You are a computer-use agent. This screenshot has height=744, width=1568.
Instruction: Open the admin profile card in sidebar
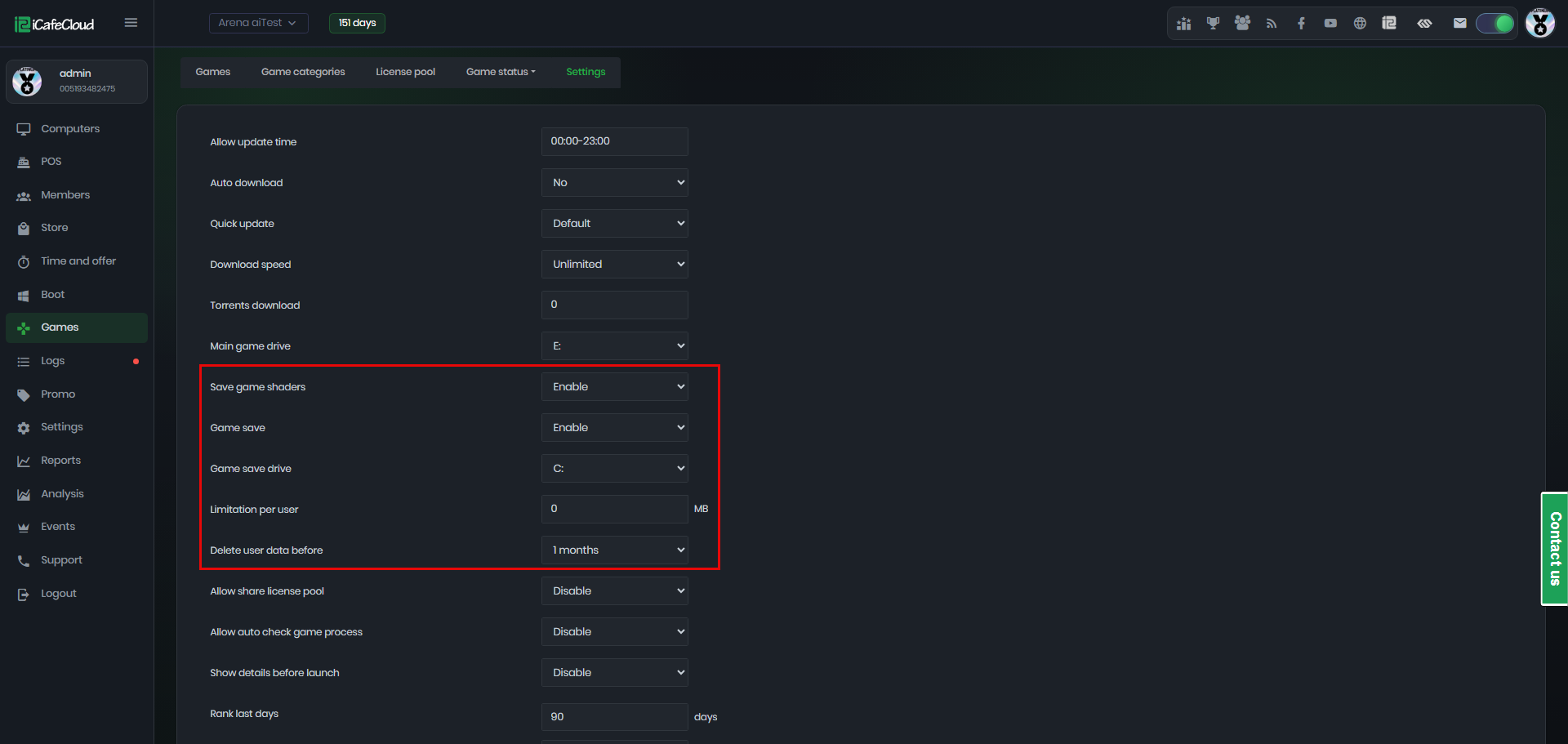pos(77,82)
